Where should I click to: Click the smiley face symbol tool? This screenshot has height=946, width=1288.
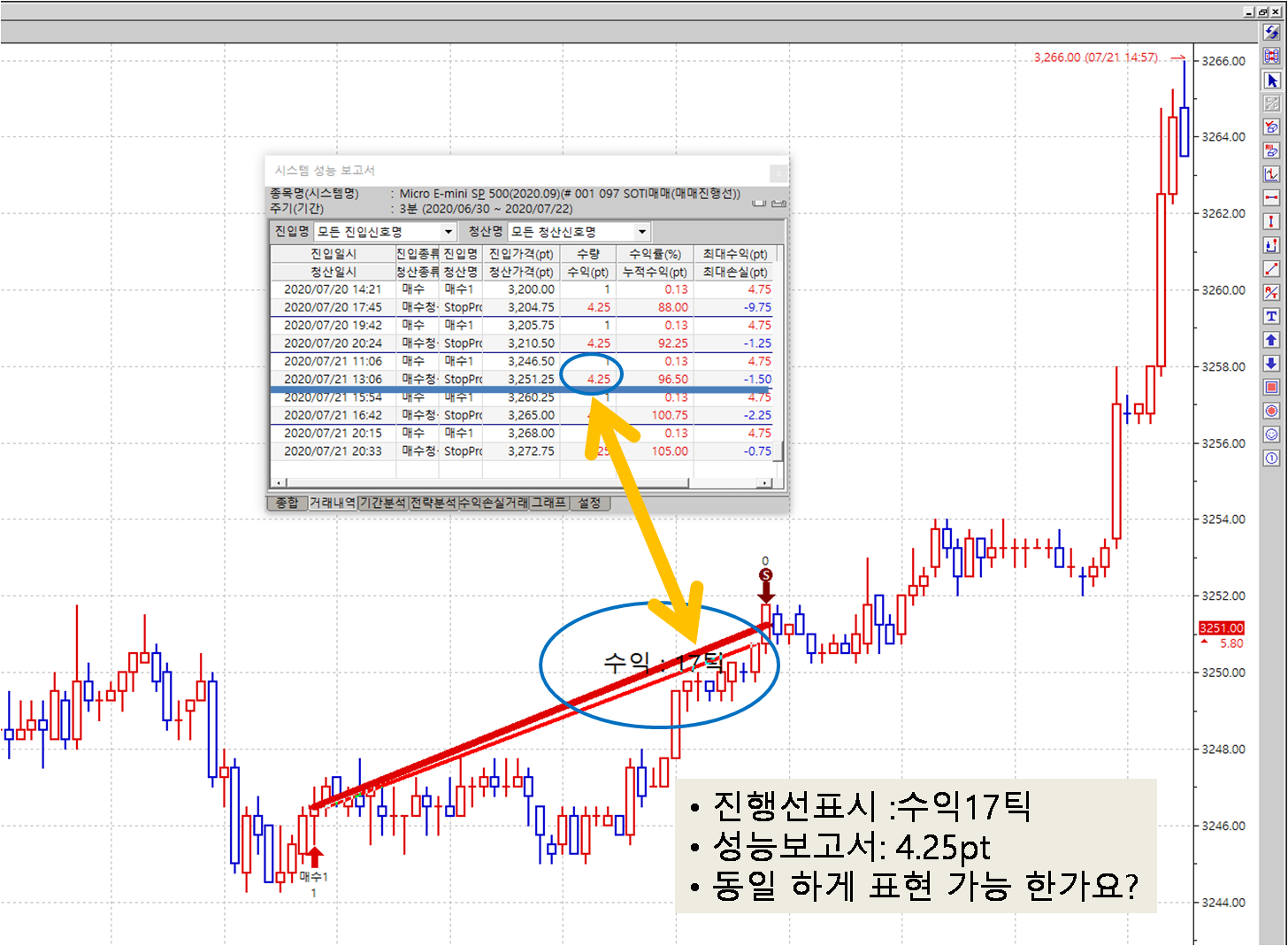(x=1271, y=435)
